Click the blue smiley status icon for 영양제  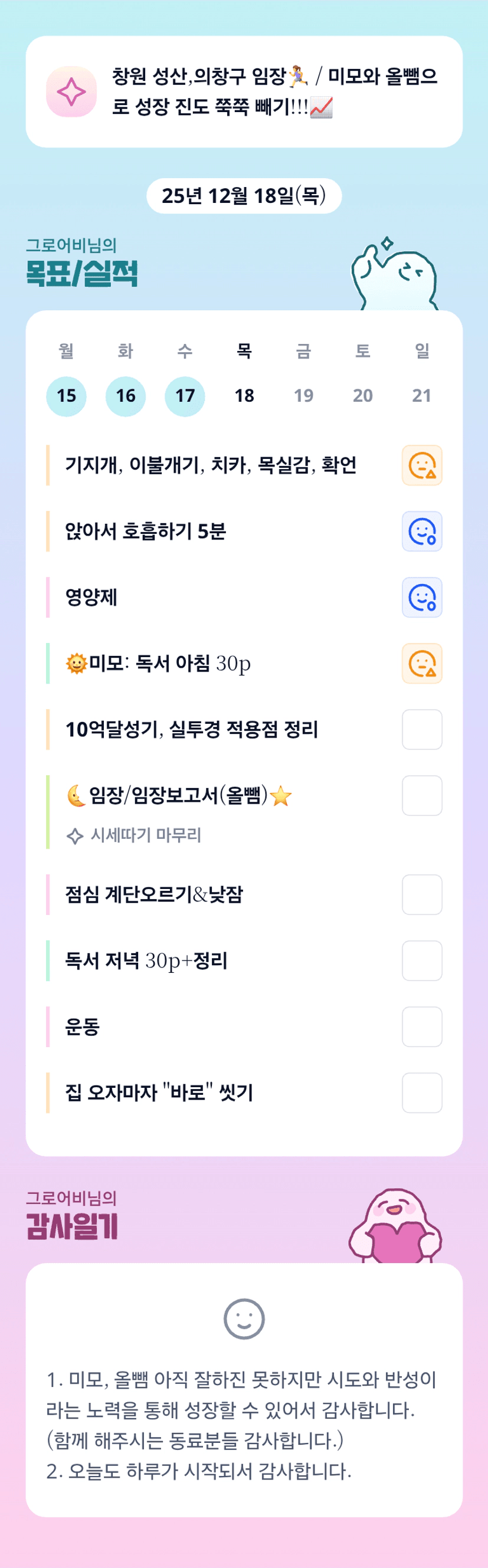coord(421,597)
